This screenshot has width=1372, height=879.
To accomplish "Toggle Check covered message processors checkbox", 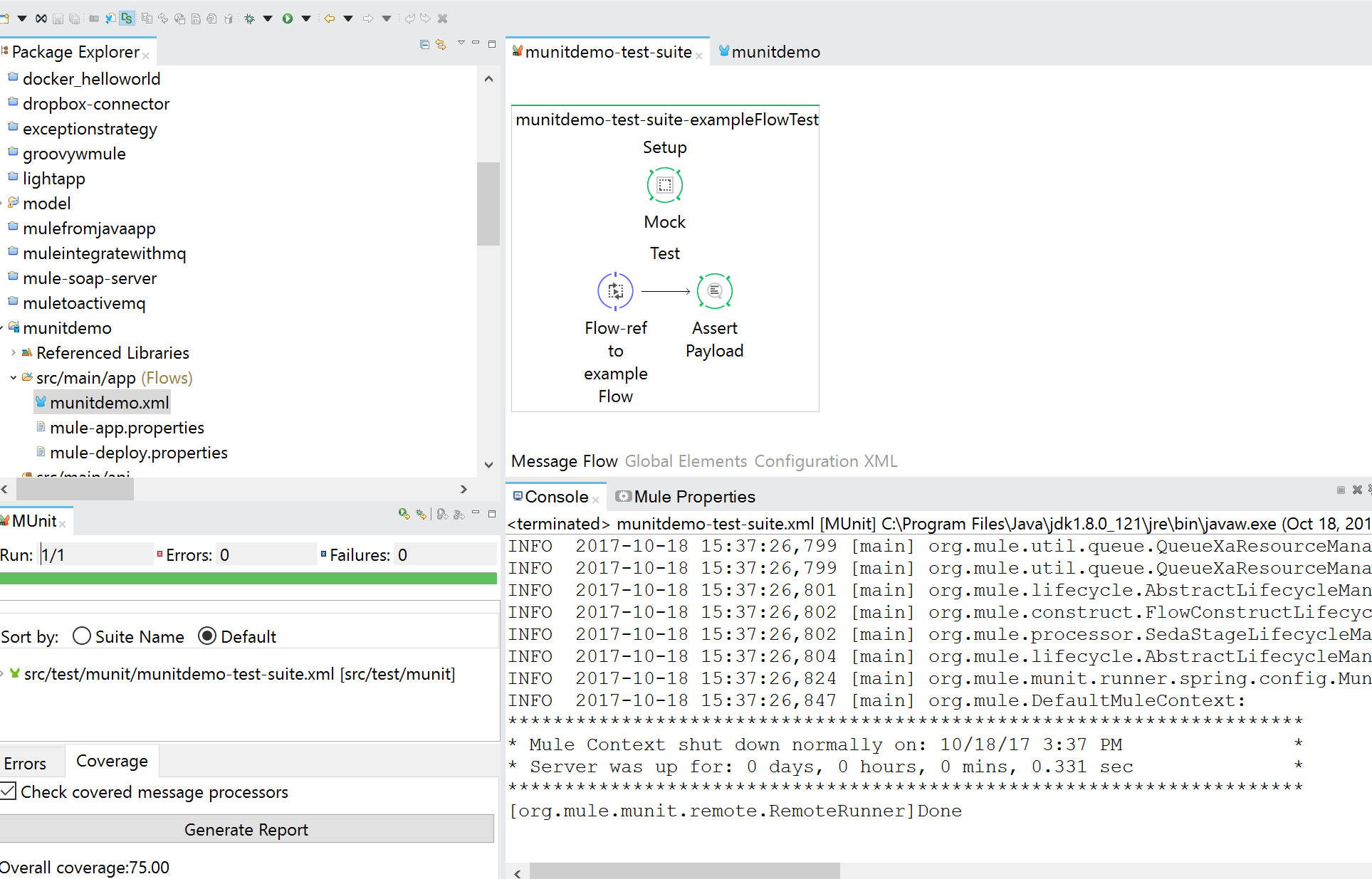I will 9,791.
